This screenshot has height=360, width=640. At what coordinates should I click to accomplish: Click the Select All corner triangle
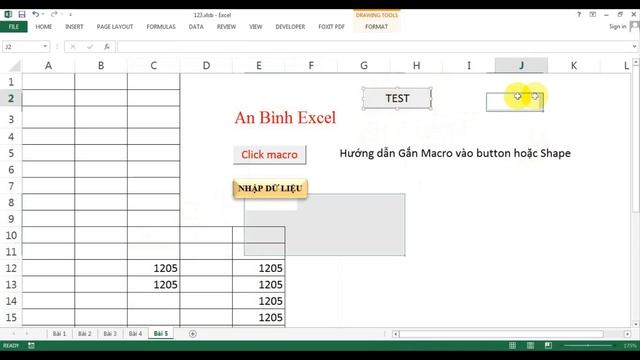click(15, 66)
